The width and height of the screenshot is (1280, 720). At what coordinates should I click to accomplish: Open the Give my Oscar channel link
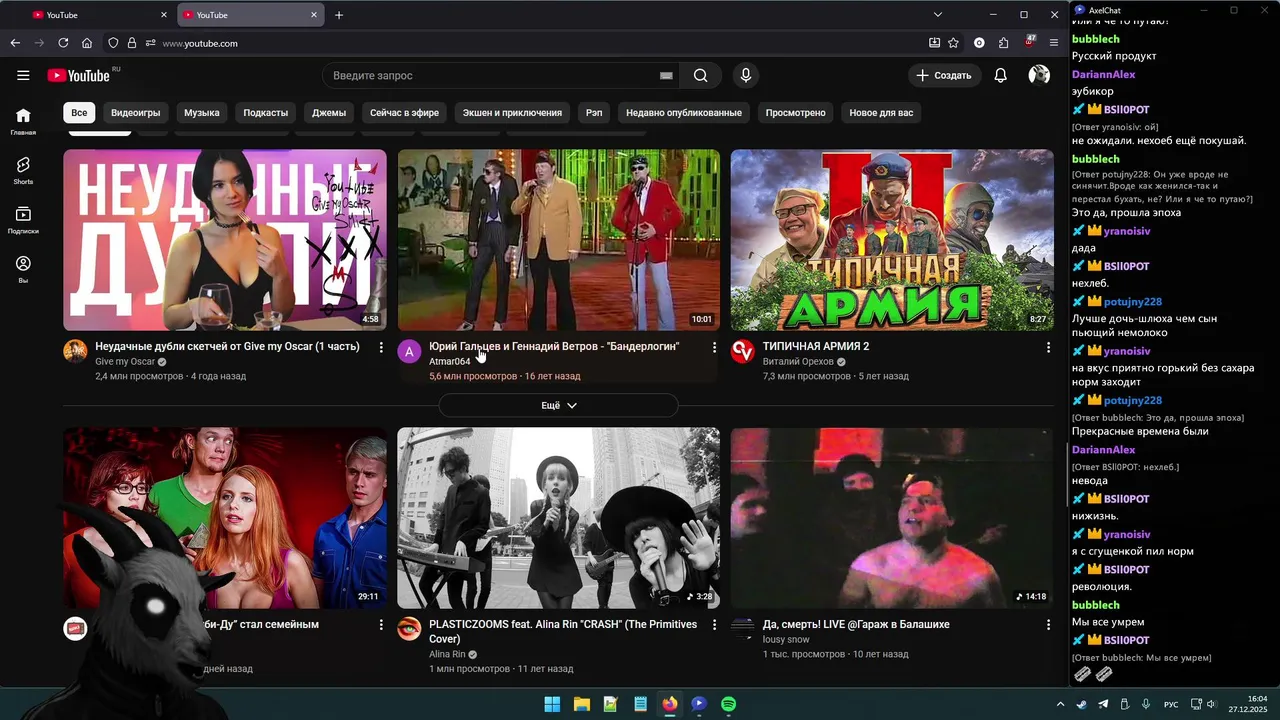tap(125, 362)
